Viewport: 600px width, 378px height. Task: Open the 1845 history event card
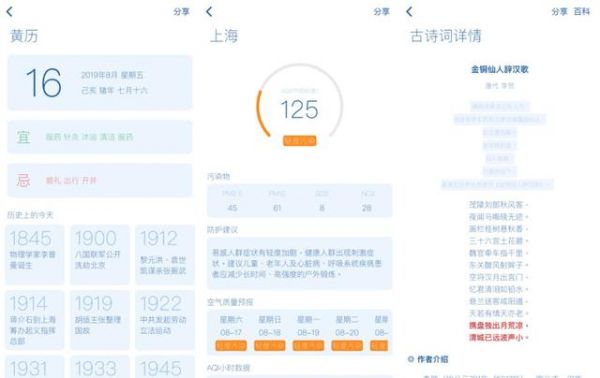click(34, 254)
